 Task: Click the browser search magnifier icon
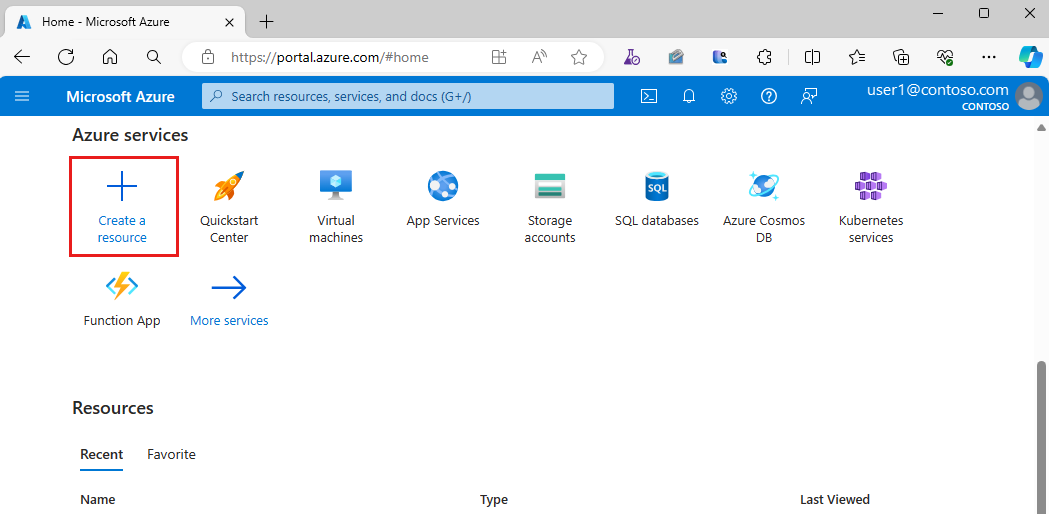(x=154, y=57)
